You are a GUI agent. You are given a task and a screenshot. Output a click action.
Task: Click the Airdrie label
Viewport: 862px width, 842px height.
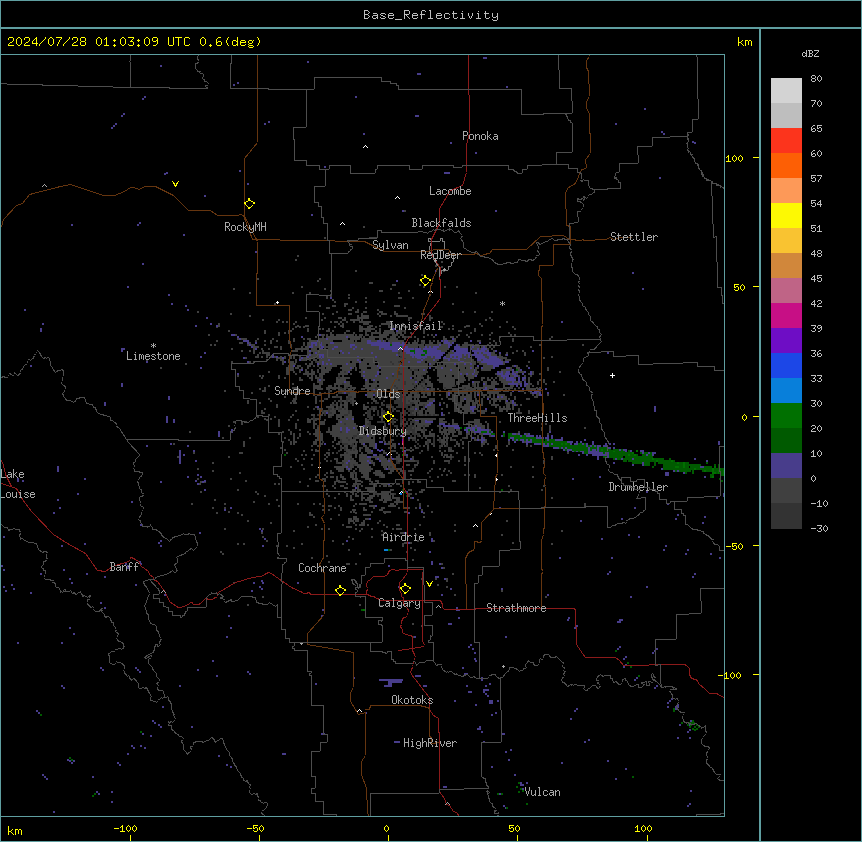point(404,537)
